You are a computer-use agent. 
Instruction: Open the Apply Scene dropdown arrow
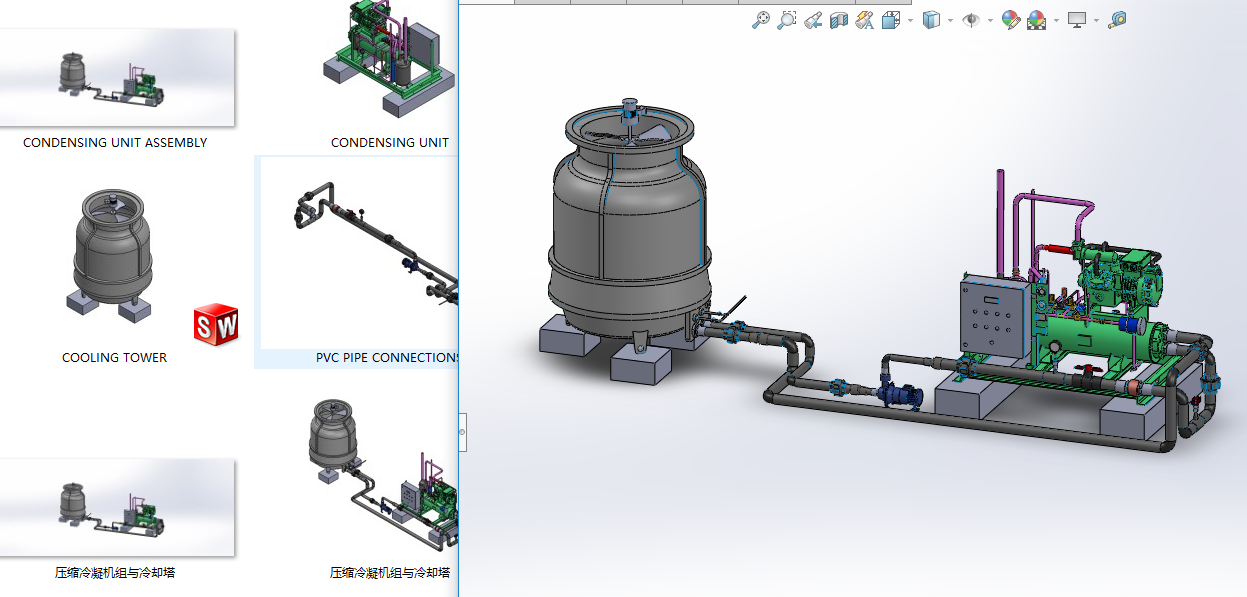tap(1056, 20)
